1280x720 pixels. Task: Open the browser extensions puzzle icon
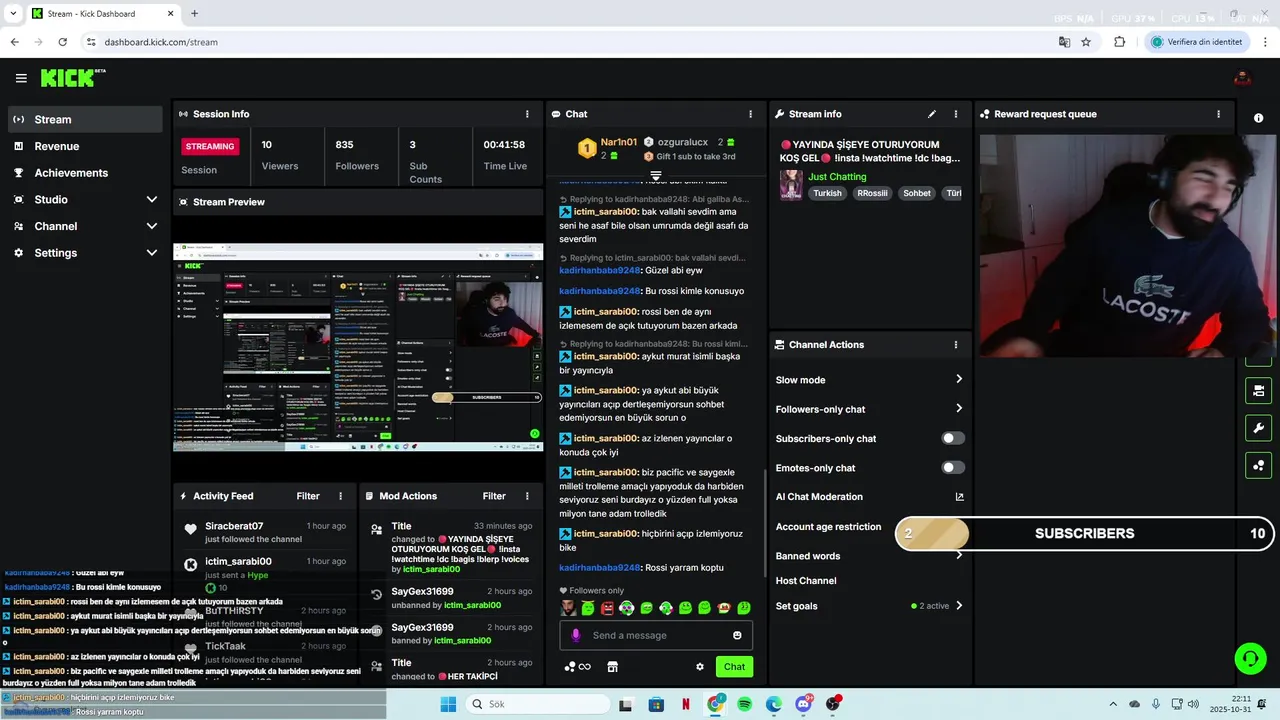1119,42
